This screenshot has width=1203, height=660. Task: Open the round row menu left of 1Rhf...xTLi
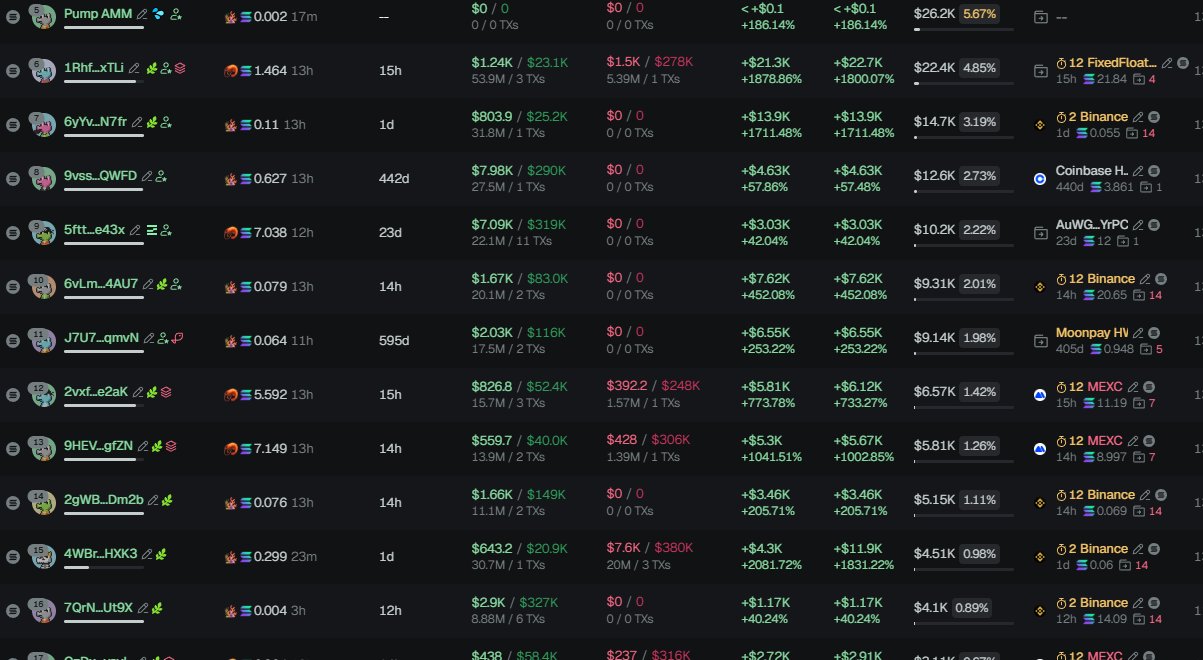coord(12,70)
